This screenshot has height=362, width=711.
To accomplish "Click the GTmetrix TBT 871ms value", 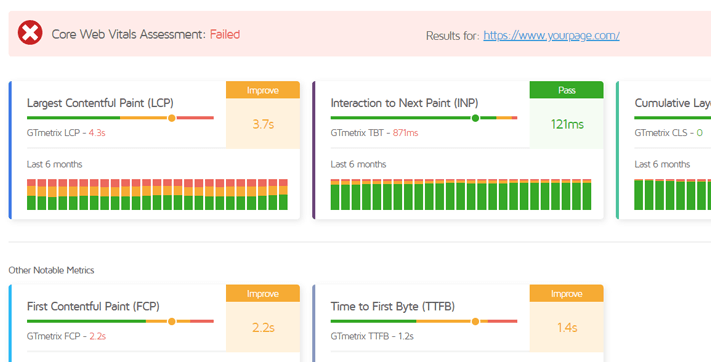I will (x=405, y=133).
